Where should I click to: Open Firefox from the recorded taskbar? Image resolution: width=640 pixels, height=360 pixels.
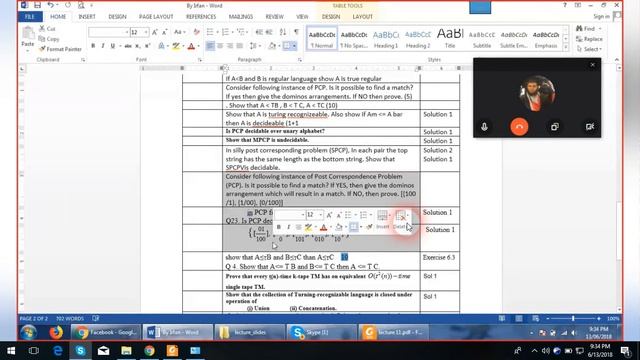point(56,332)
